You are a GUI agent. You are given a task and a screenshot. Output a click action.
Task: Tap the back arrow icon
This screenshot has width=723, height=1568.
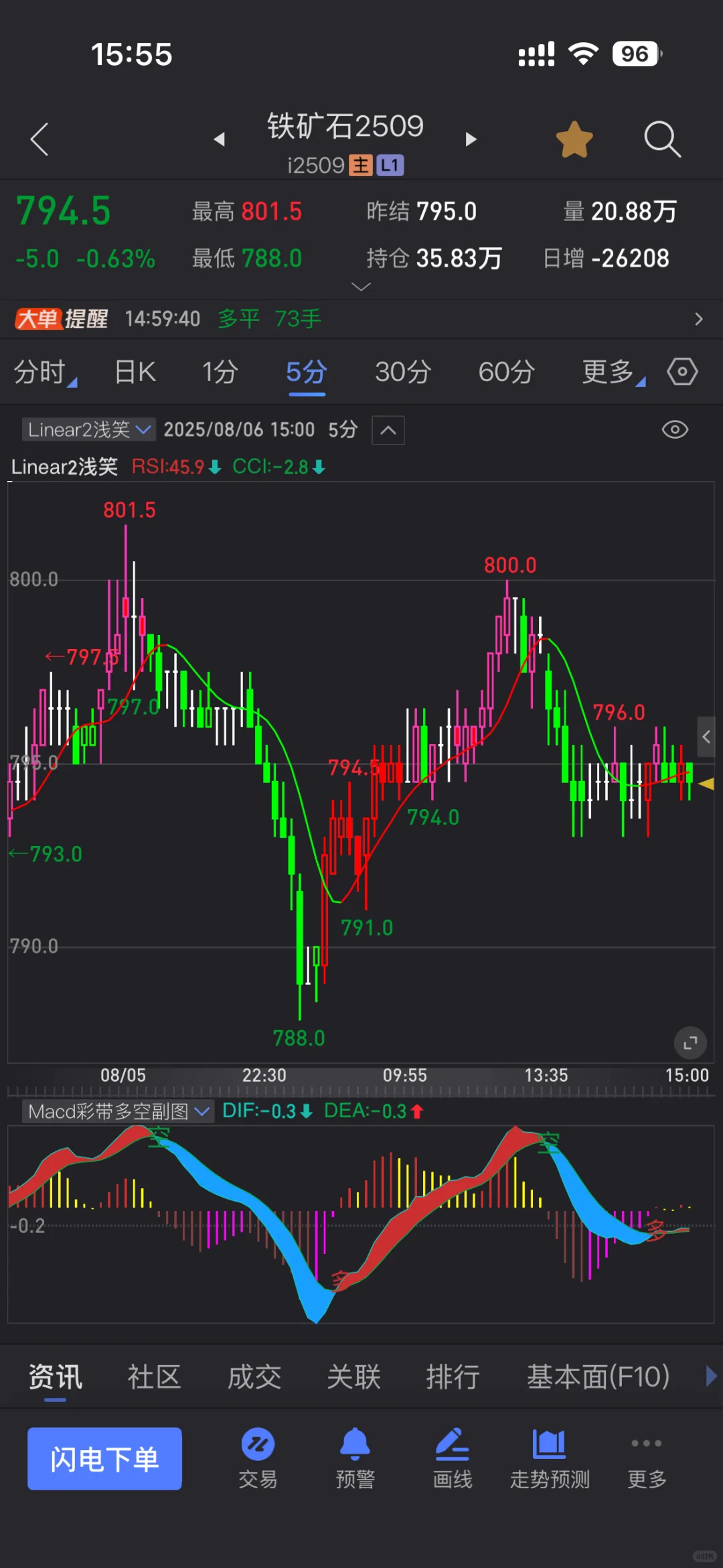pos(39,139)
